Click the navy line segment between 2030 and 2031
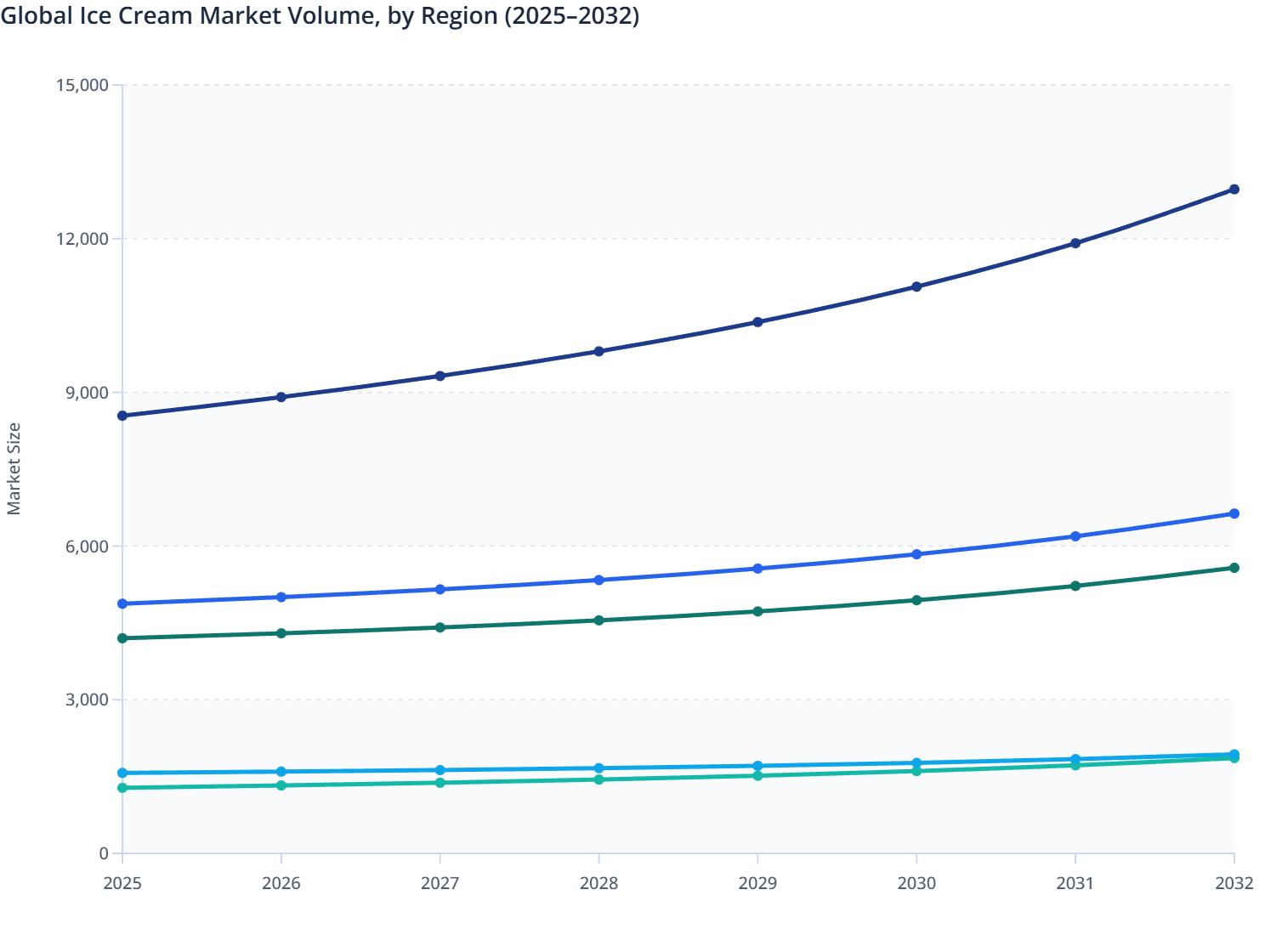The height and width of the screenshot is (952, 1282). pyautogui.click(x=995, y=265)
